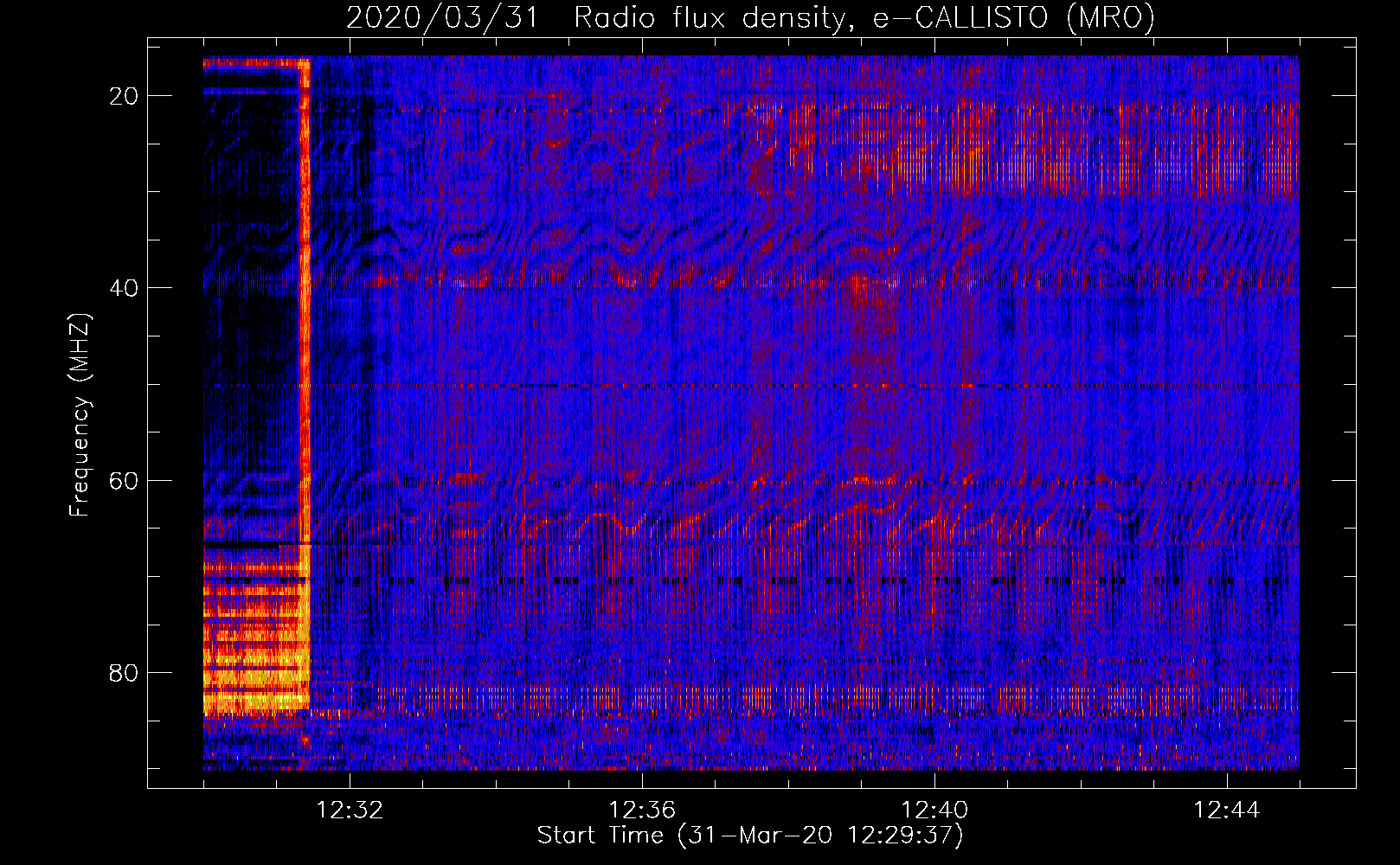This screenshot has height=865, width=1400.
Task: Click the '12:32' time tick label
Action: click(350, 811)
